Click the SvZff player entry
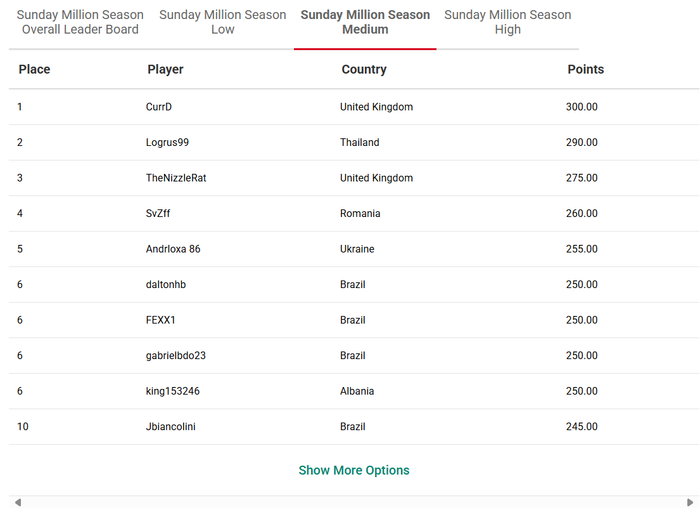The image size is (700, 512). (158, 213)
